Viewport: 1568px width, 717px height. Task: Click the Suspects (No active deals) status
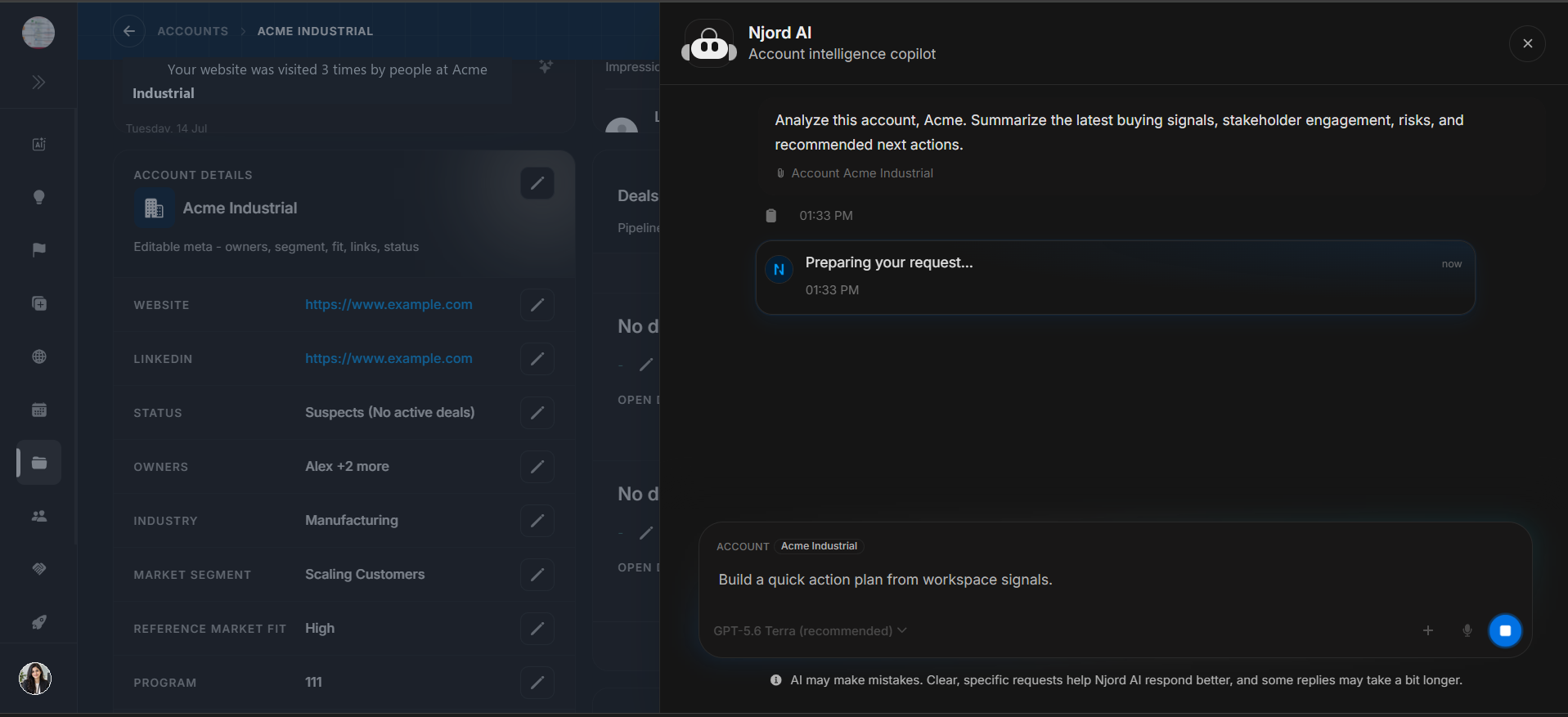click(389, 412)
